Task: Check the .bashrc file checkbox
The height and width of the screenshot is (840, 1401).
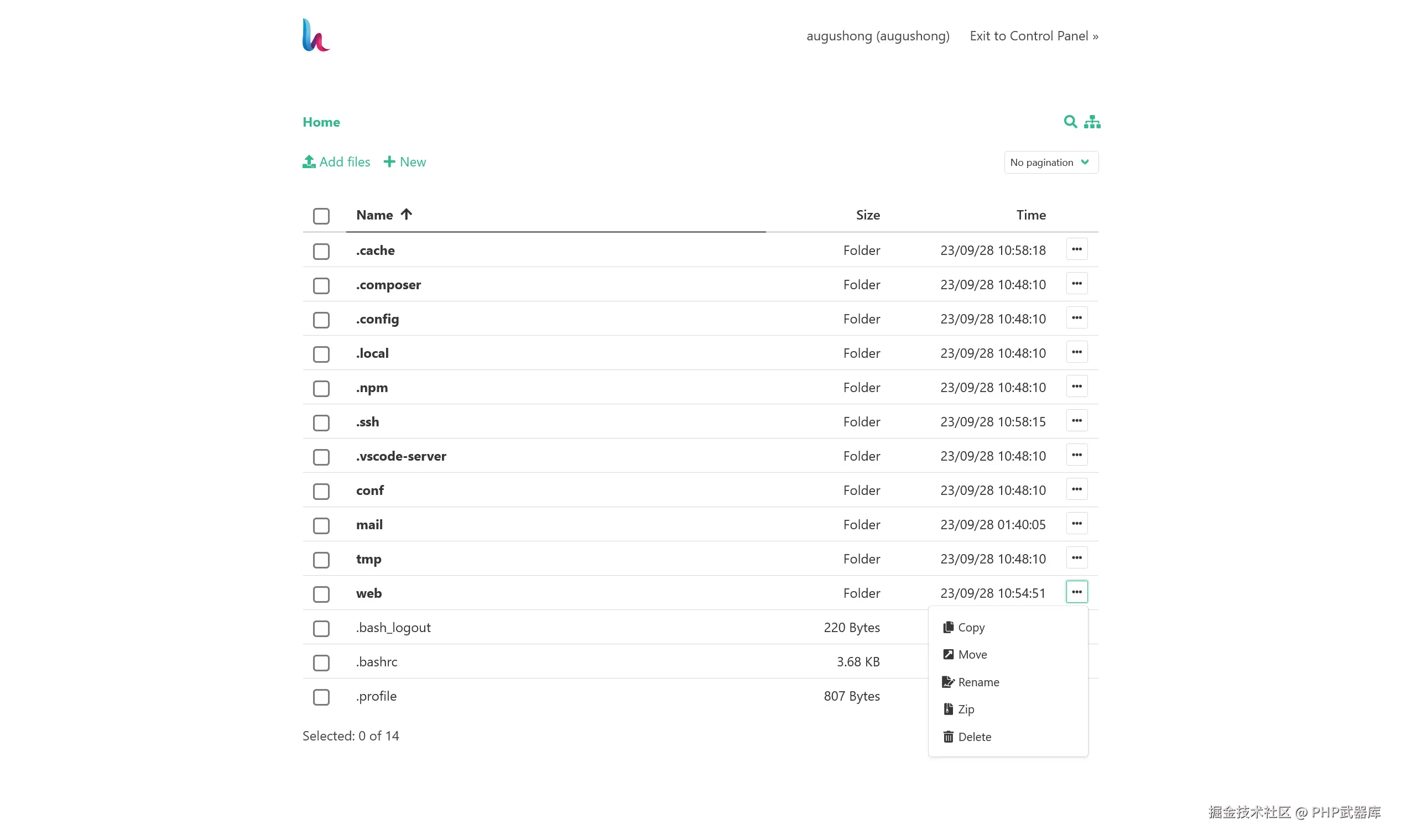Action: [321, 662]
